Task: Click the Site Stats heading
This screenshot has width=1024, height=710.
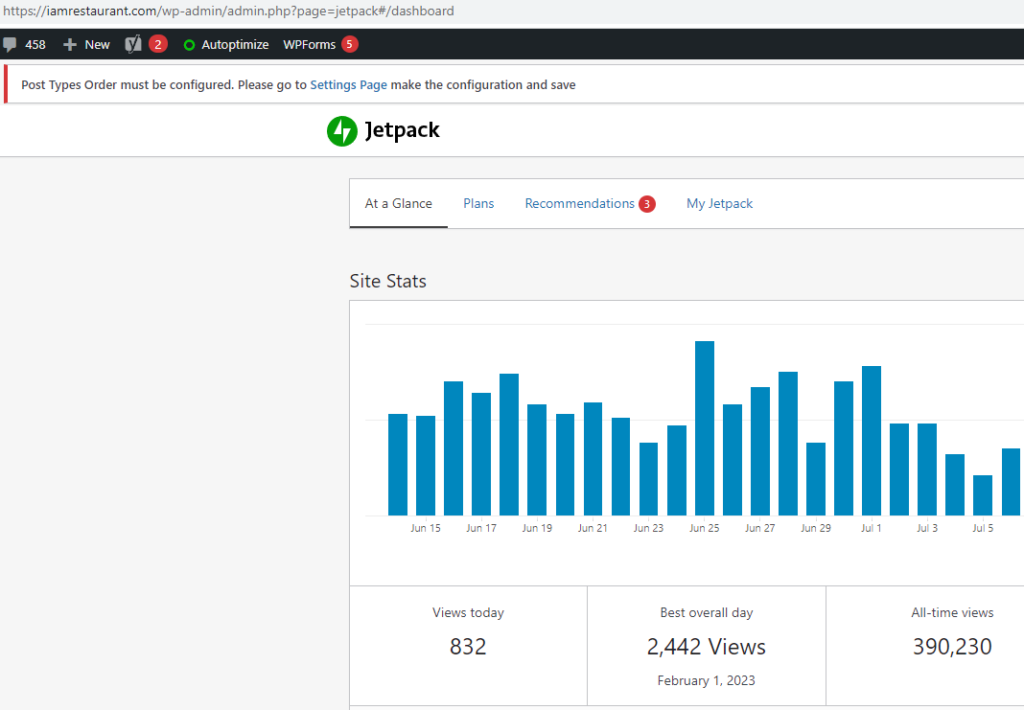Action: click(388, 281)
